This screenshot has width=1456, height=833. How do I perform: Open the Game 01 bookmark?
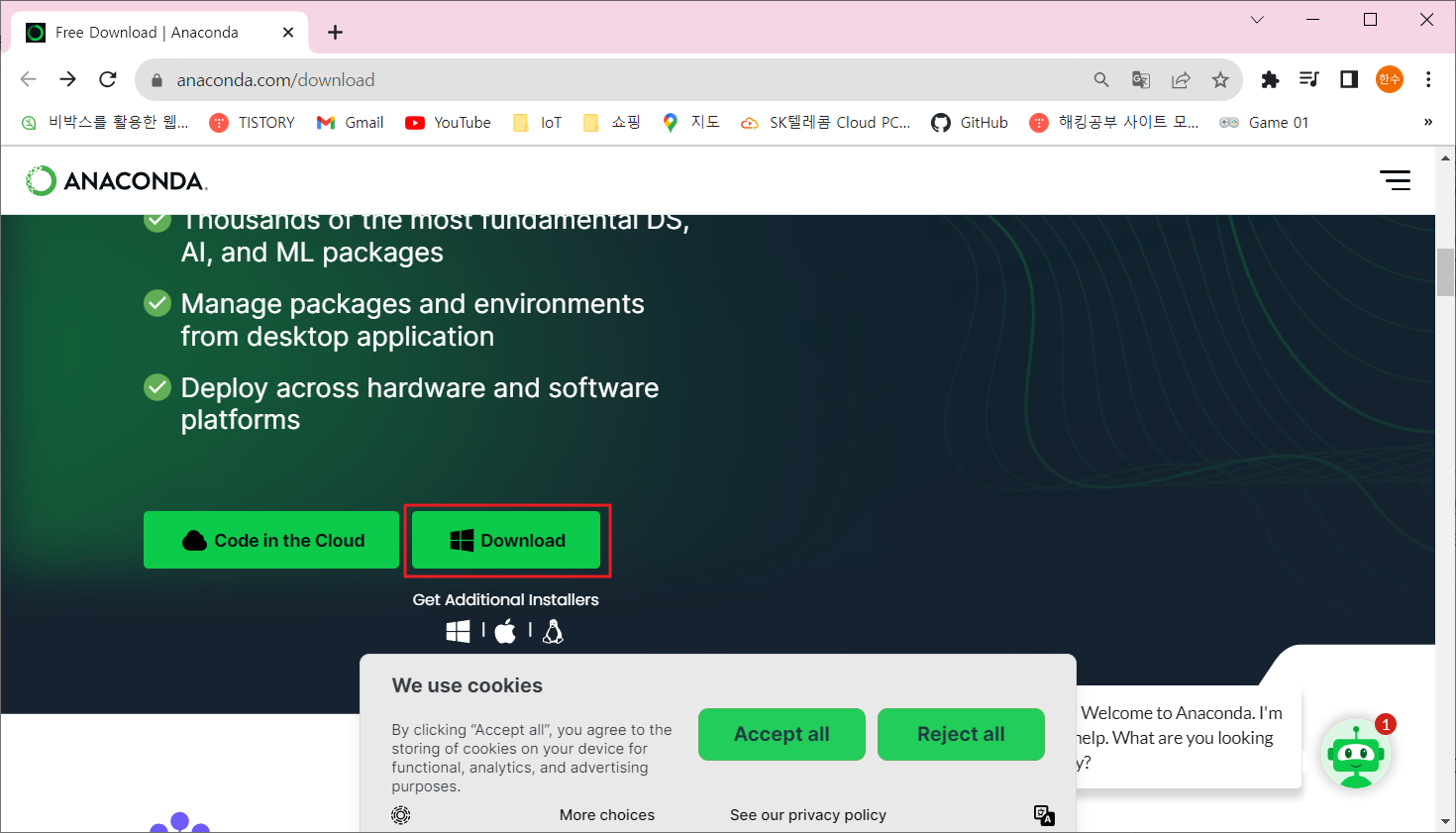tap(1264, 123)
